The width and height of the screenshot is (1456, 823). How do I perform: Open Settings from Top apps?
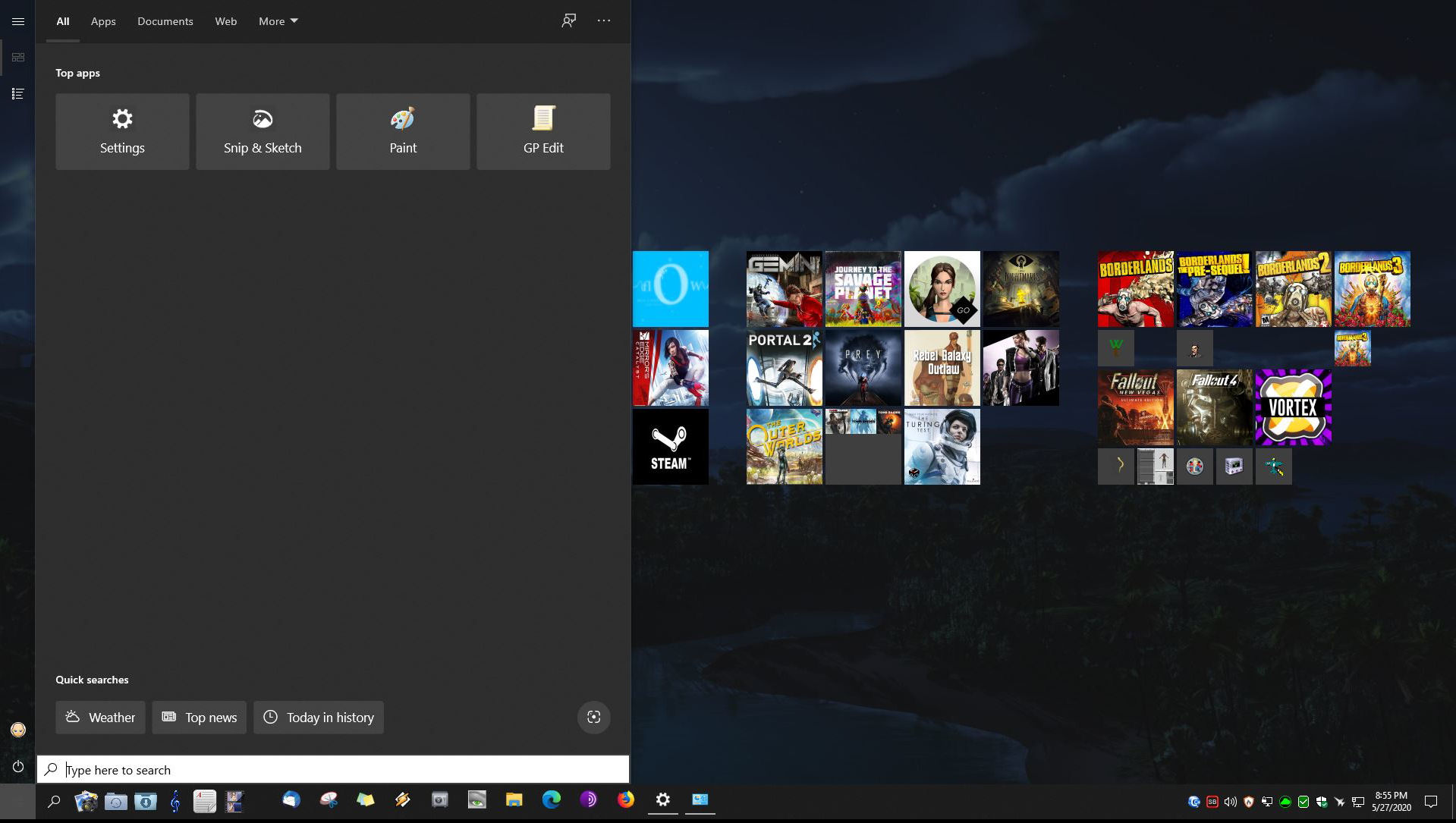click(122, 131)
